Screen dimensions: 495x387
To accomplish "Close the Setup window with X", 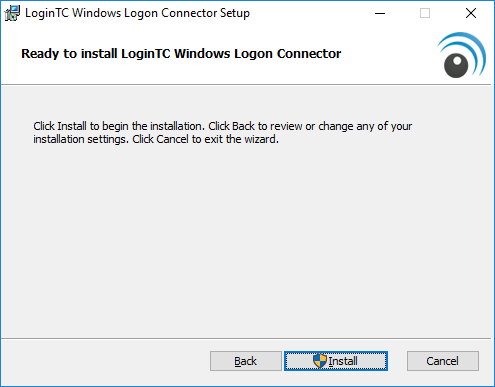I will coord(471,13).
